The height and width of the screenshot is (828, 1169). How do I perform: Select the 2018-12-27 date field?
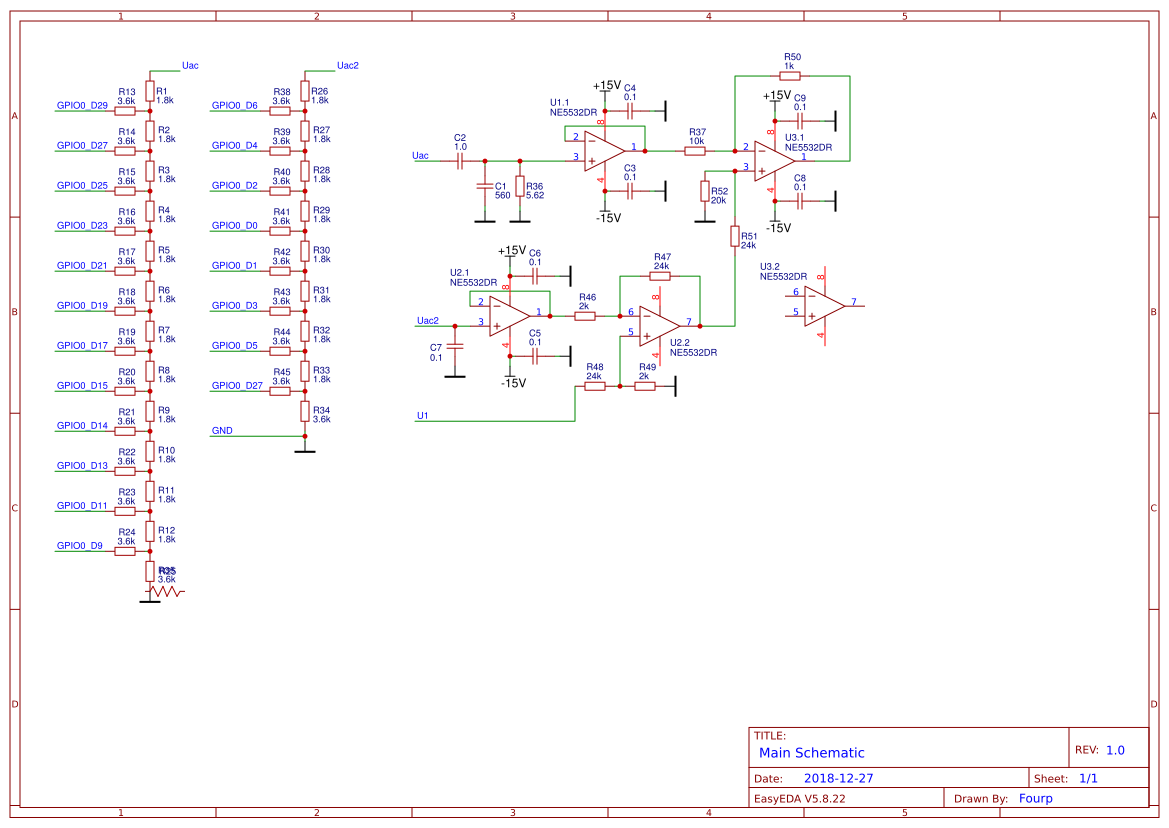(x=838, y=778)
